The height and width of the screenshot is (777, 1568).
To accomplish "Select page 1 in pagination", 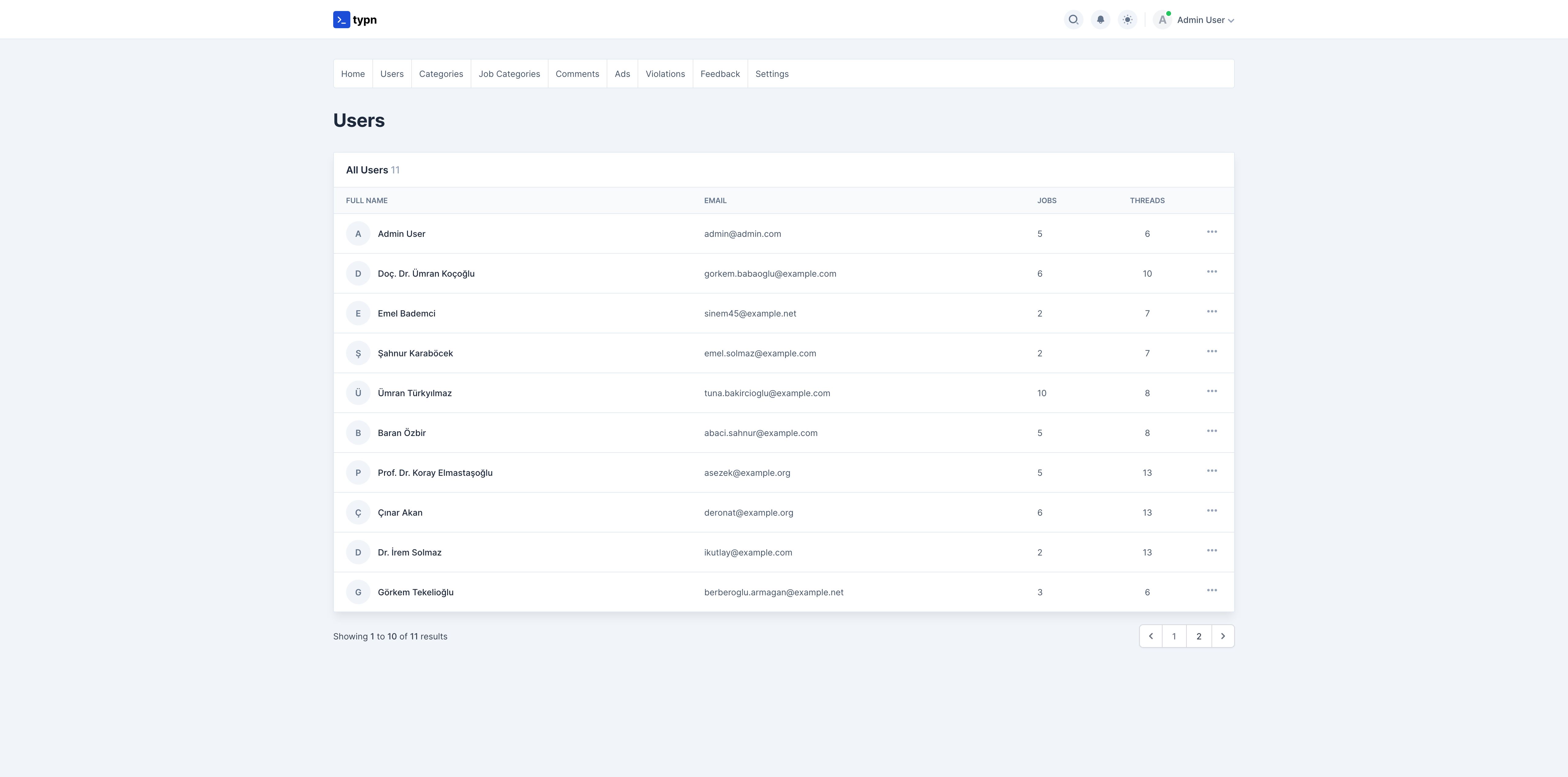I will click(x=1174, y=636).
